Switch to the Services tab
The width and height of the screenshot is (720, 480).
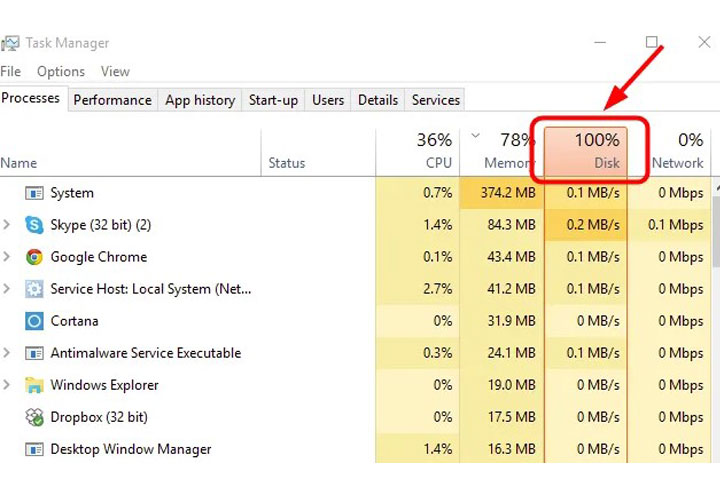click(x=436, y=100)
